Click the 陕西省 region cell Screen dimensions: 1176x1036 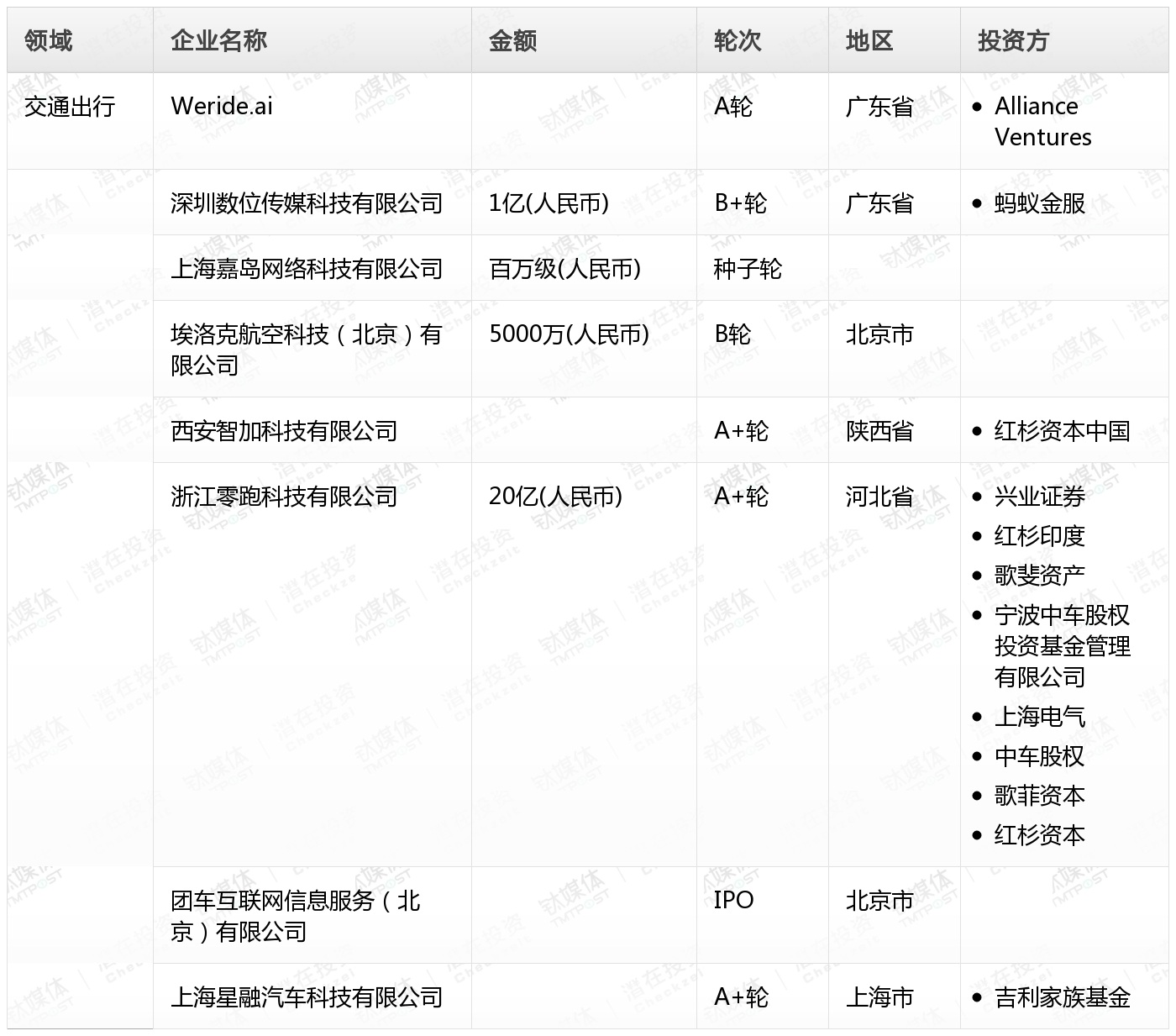[879, 431]
